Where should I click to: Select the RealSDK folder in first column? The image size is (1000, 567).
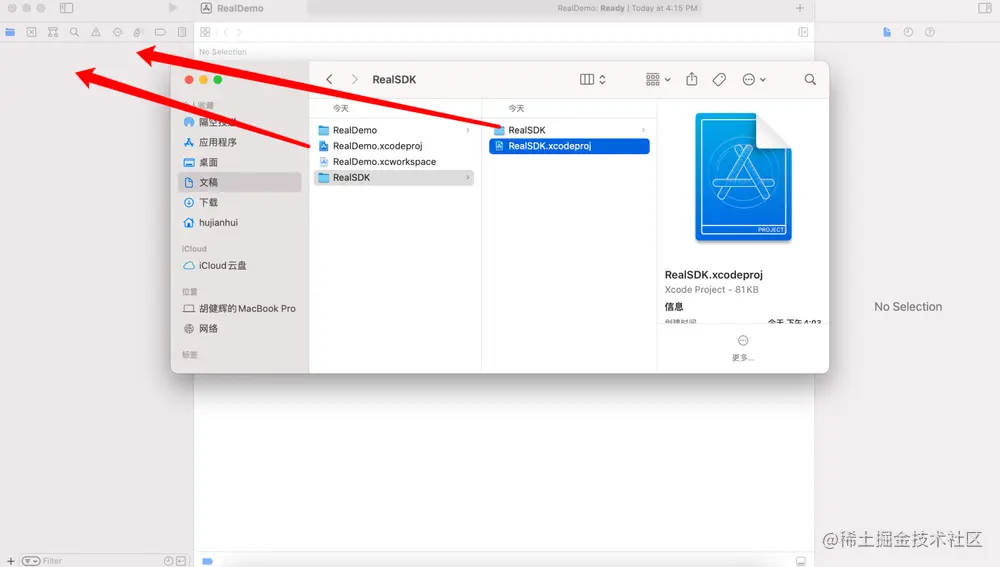tap(394, 177)
